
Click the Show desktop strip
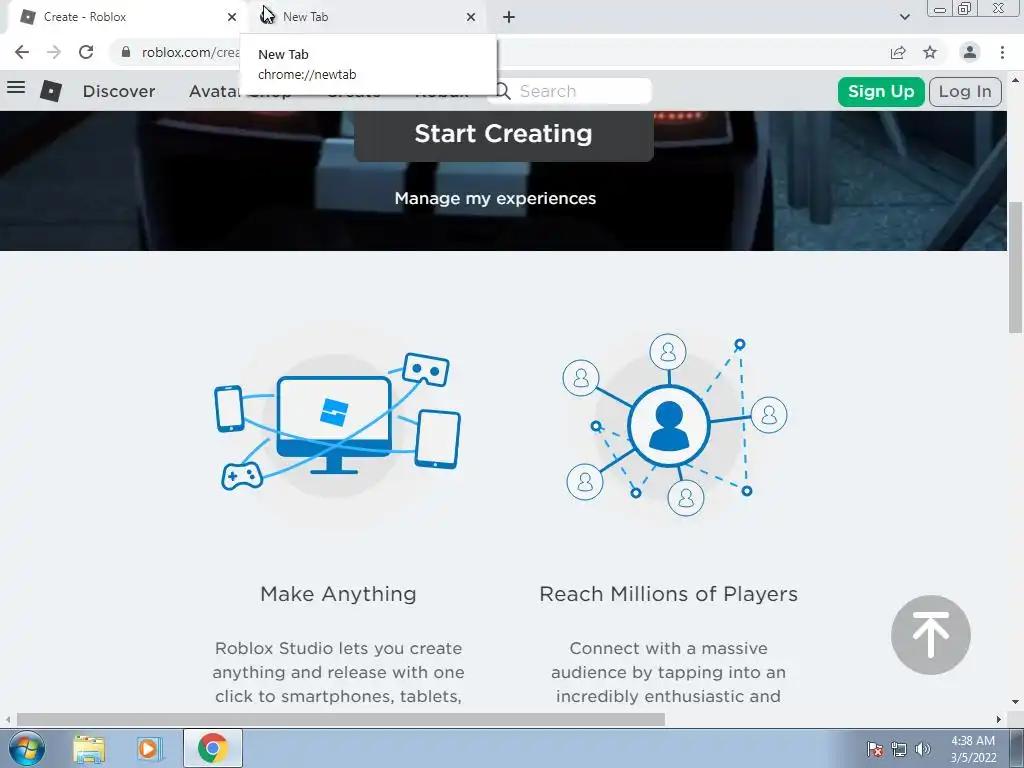1017,748
